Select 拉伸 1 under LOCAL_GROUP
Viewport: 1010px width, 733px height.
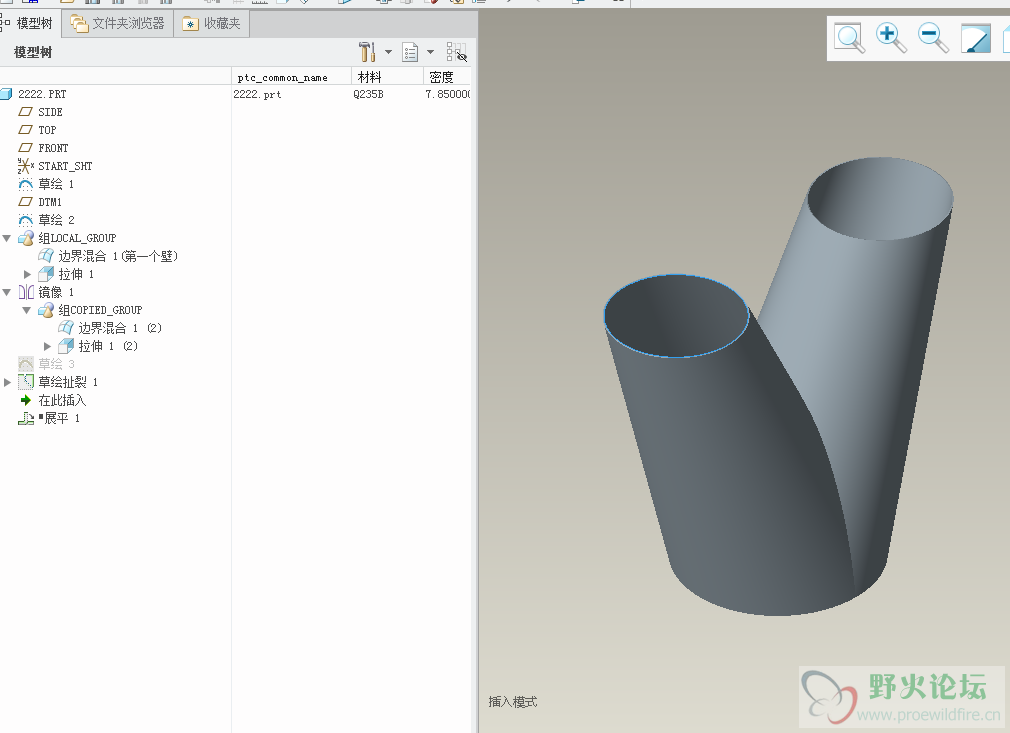(x=75, y=274)
